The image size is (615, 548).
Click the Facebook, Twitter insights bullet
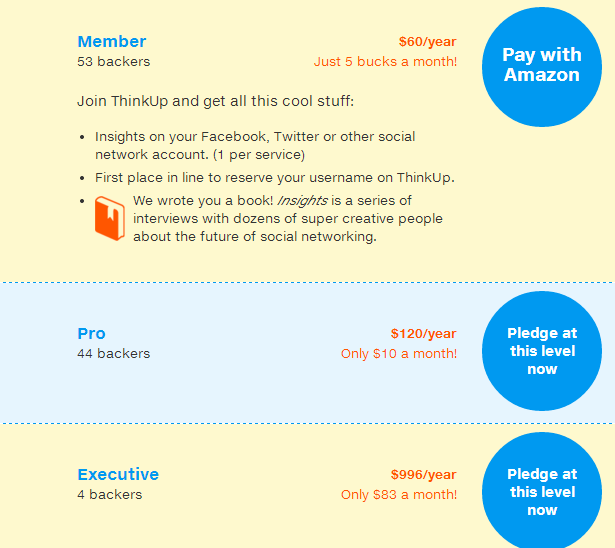255,146
